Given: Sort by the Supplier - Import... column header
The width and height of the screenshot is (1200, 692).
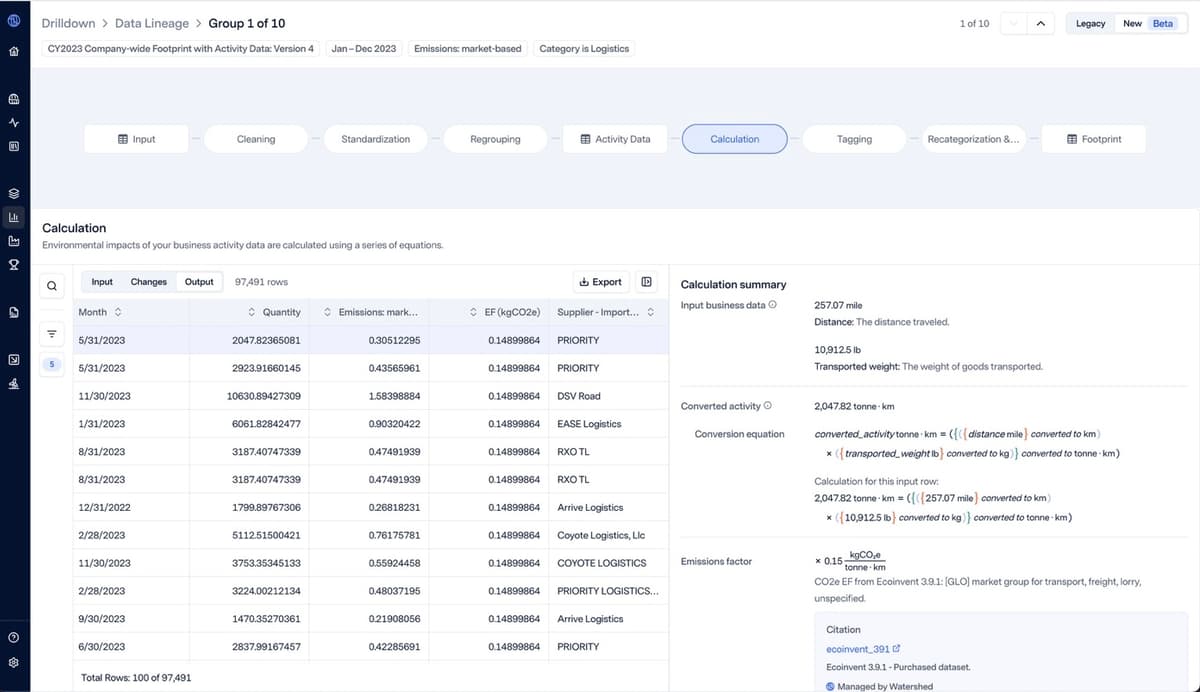Looking at the screenshot, I should point(606,312).
